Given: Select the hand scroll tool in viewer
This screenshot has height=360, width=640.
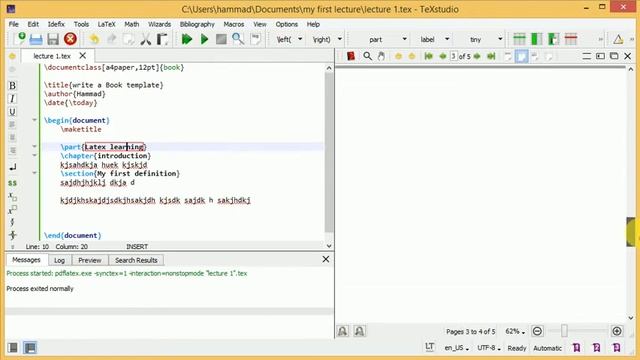Looking at the screenshot, I should 381,56.
